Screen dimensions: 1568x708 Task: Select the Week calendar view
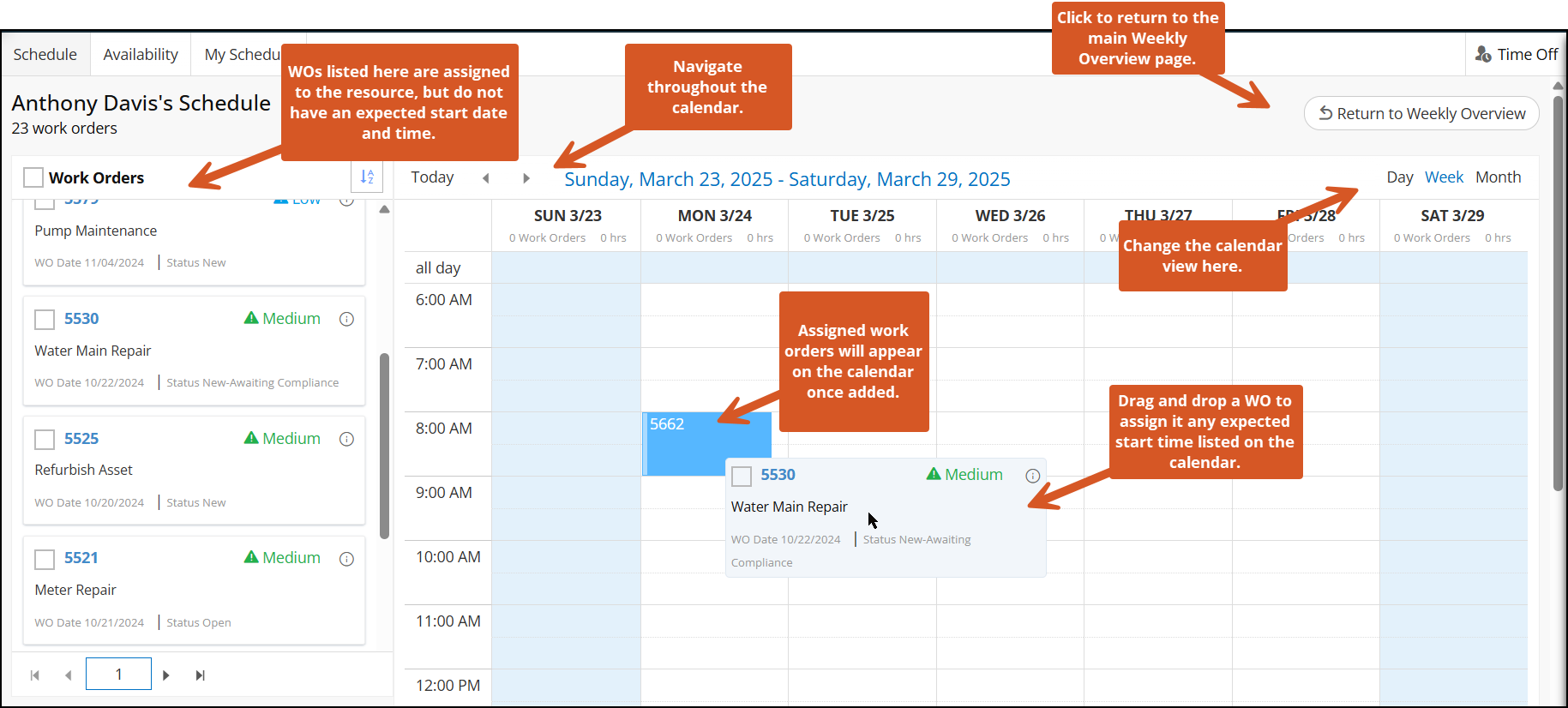click(1444, 177)
